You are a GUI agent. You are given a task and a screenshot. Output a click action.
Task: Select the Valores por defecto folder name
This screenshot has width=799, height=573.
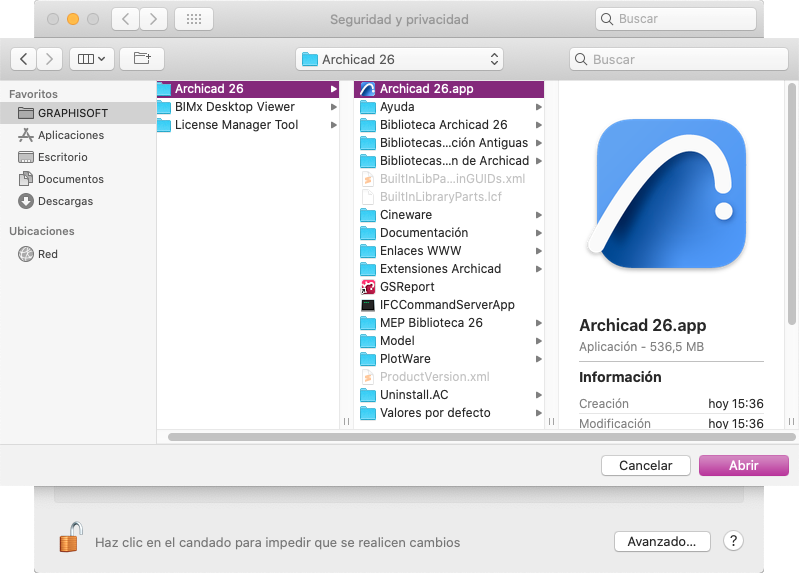pyautogui.click(x=435, y=413)
